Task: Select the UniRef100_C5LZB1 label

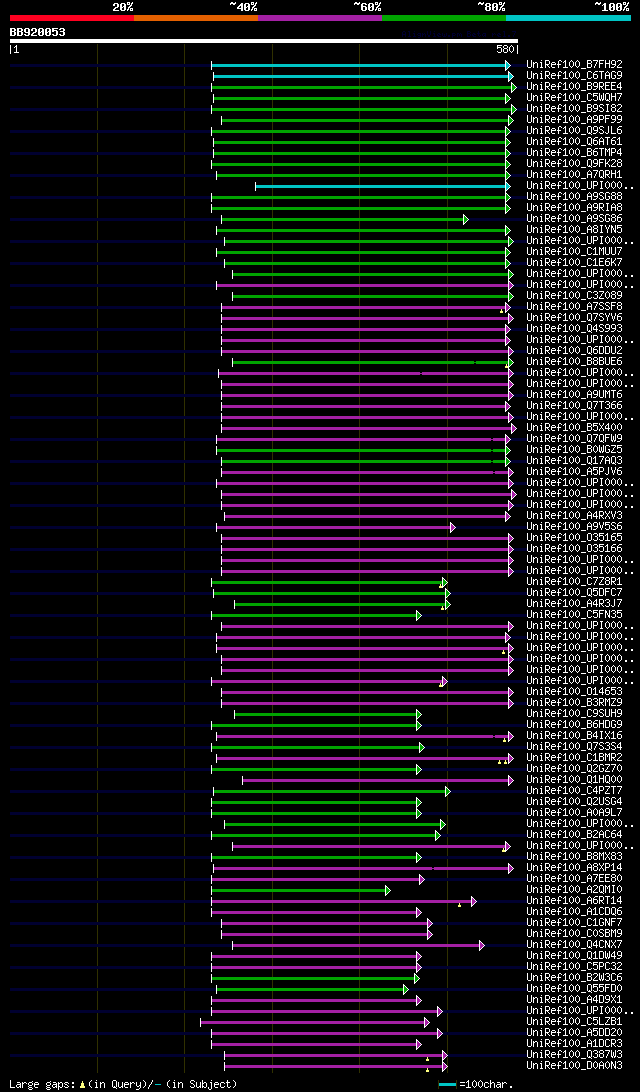Action: (575, 1022)
